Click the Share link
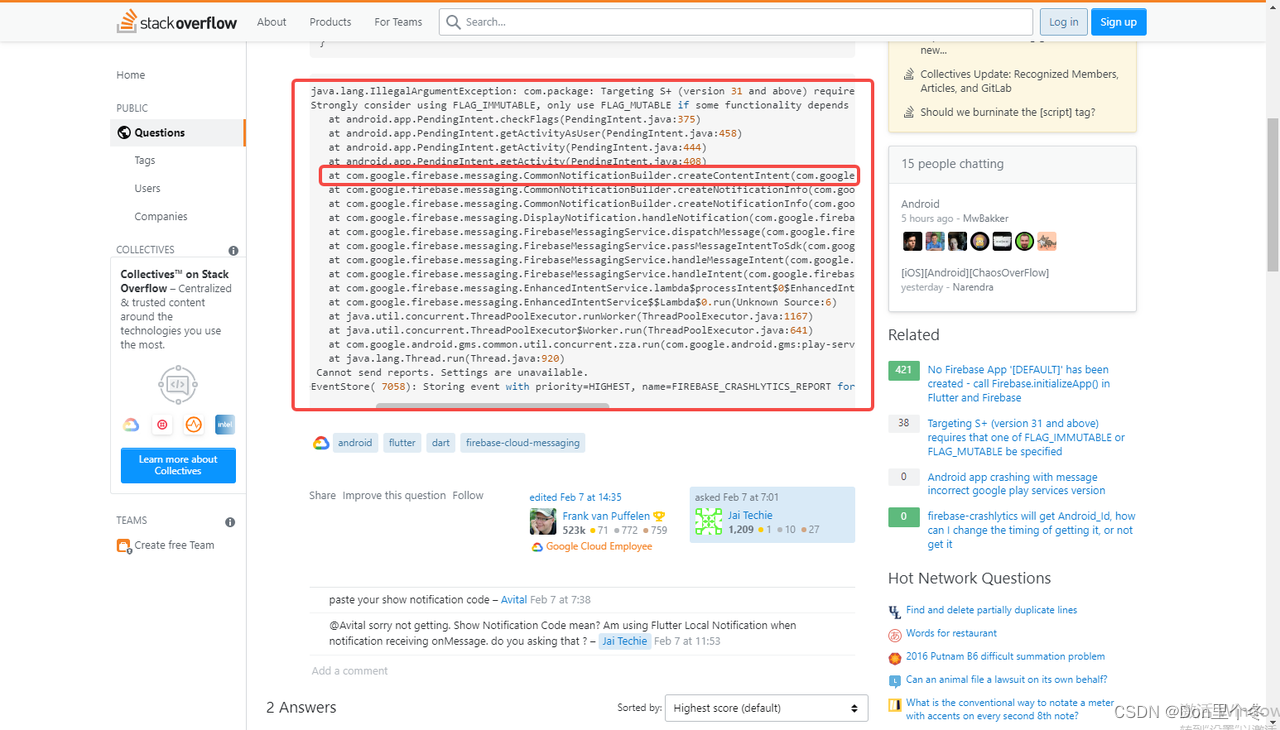The height and width of the screenshot is (730, 1280). [x=322, y=495]
